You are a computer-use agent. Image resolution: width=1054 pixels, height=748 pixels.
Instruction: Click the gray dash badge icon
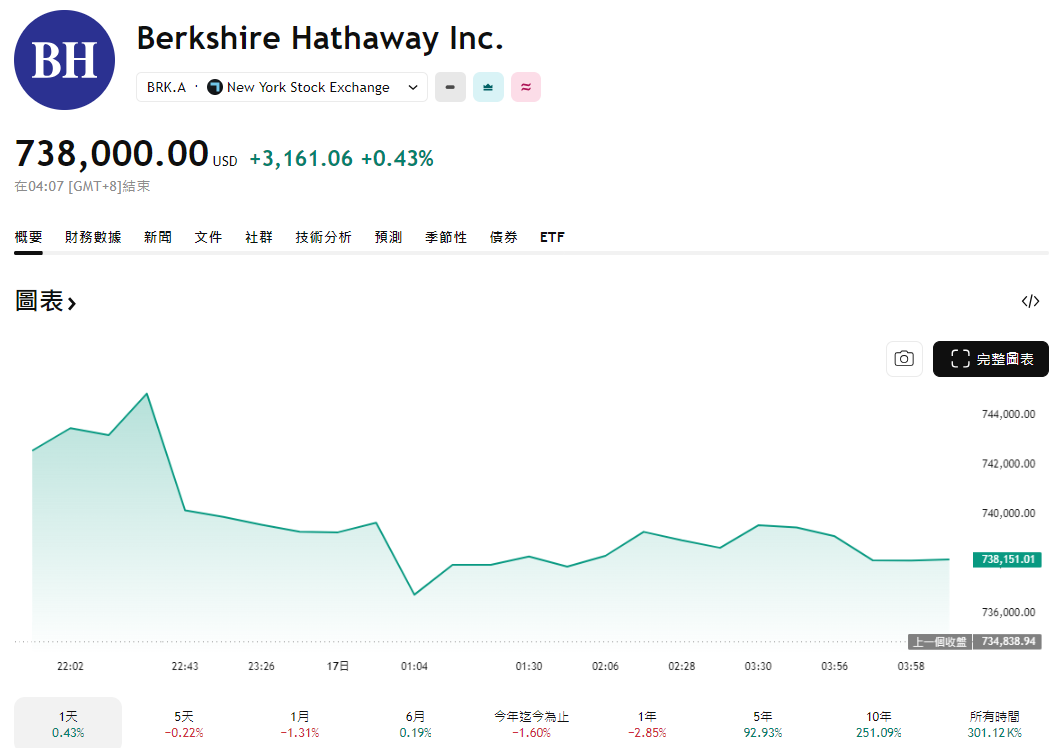pyautogui.click(x=450, y=87)
